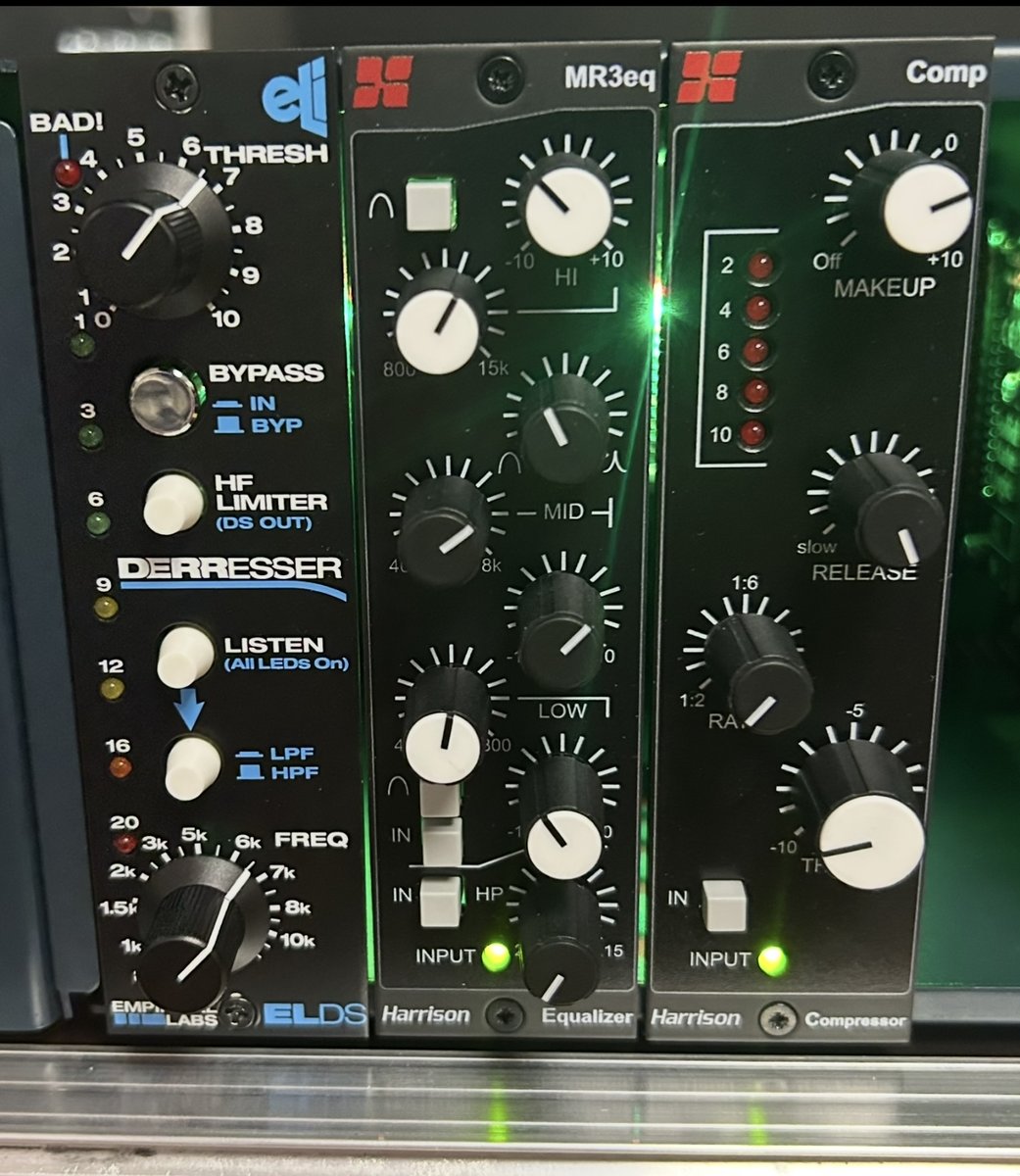Toggle the IN button on the Comp module
The height and width of the screenshot is (1176, 1020).
click(x=725, y=904)
